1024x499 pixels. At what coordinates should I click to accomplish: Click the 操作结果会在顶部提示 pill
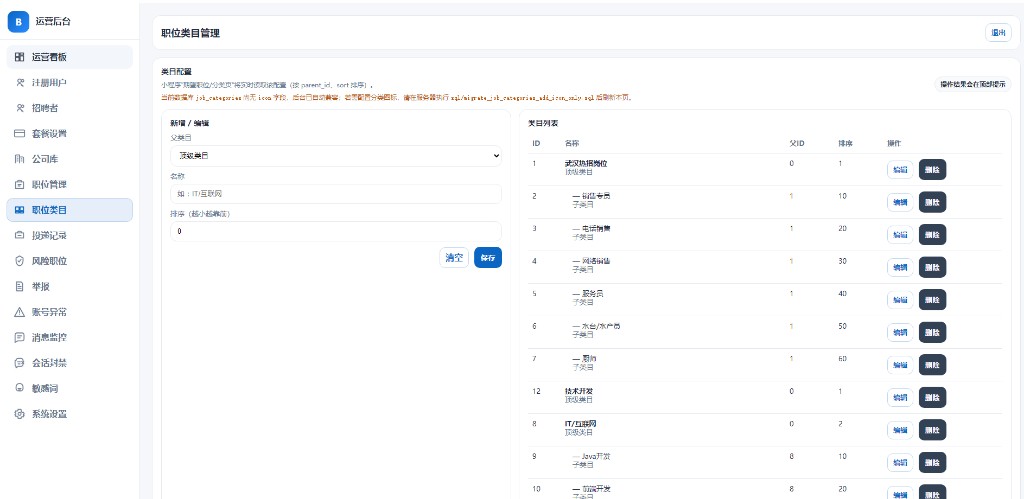click(x=972, y=84)
